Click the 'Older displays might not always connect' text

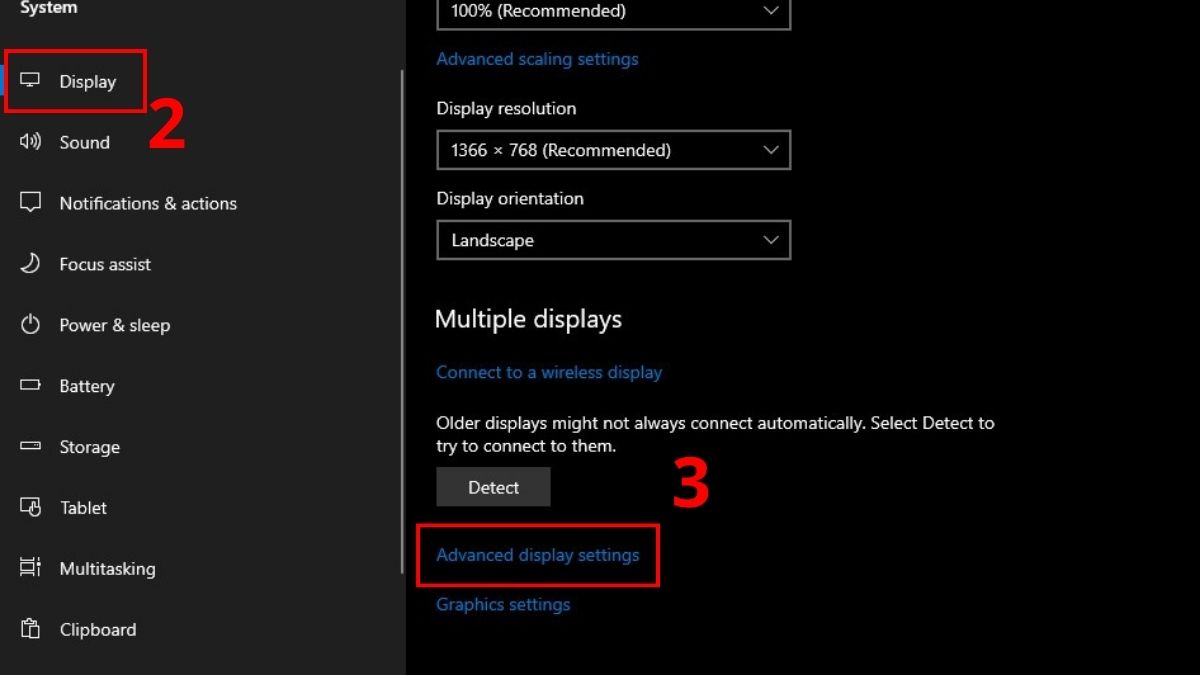715,434
